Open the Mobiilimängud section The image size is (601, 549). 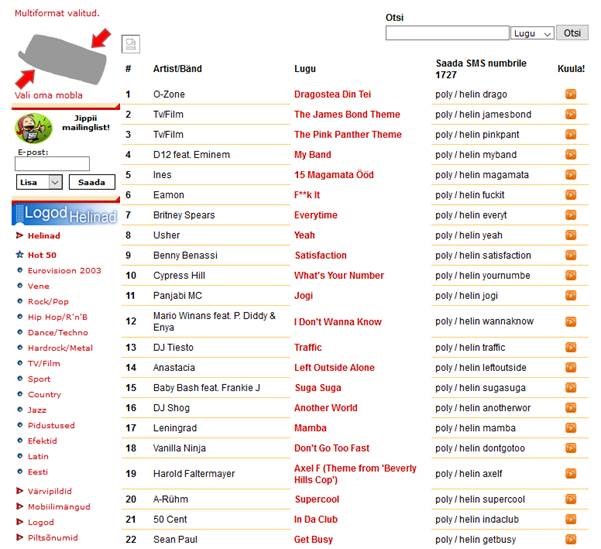59,506
